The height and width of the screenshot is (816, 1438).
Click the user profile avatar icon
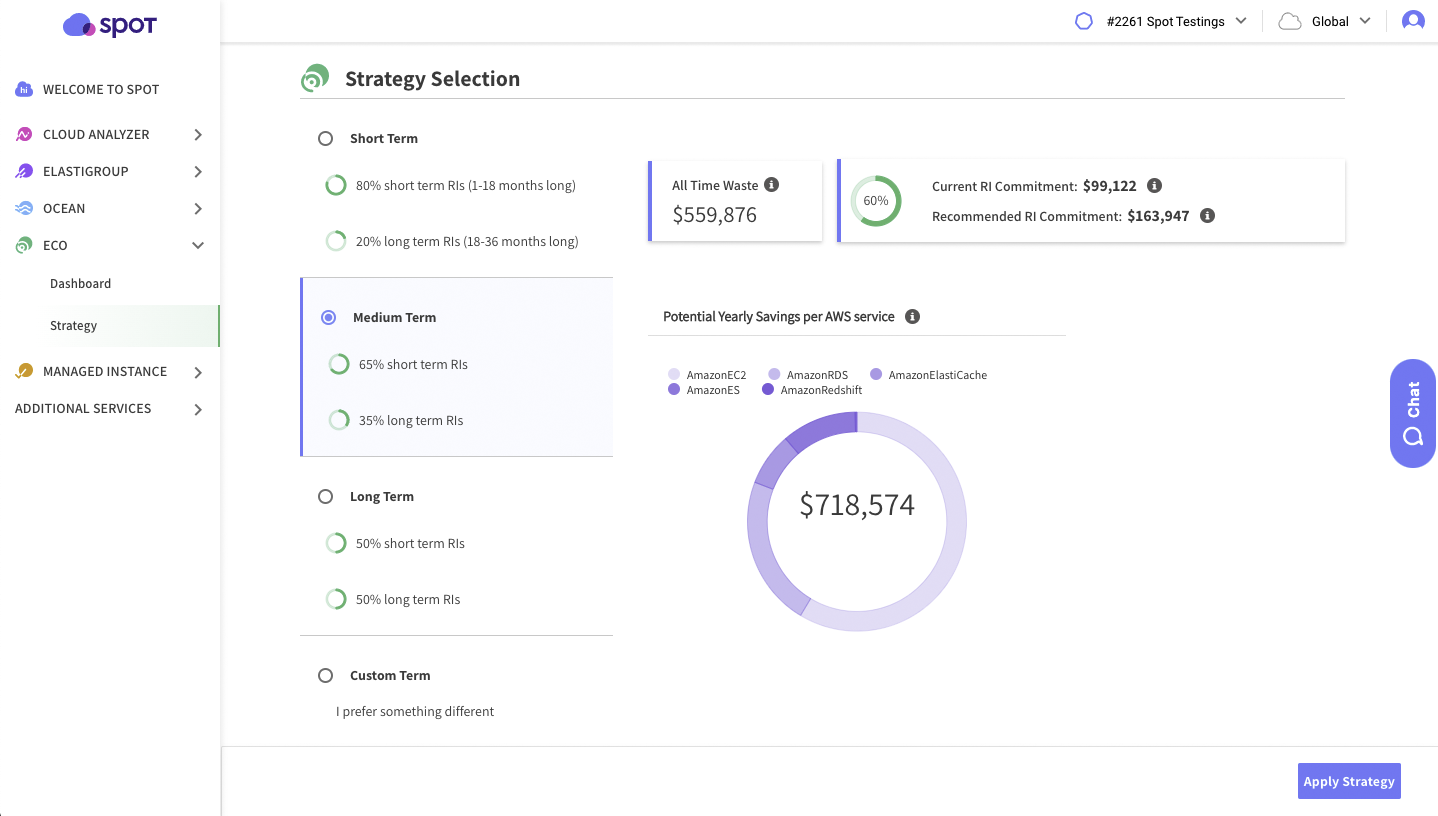tap(1412, 21)
